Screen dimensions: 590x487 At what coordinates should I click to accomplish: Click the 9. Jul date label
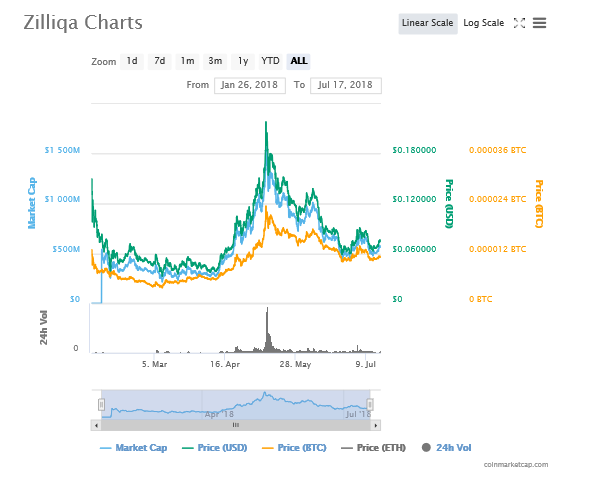366,364
